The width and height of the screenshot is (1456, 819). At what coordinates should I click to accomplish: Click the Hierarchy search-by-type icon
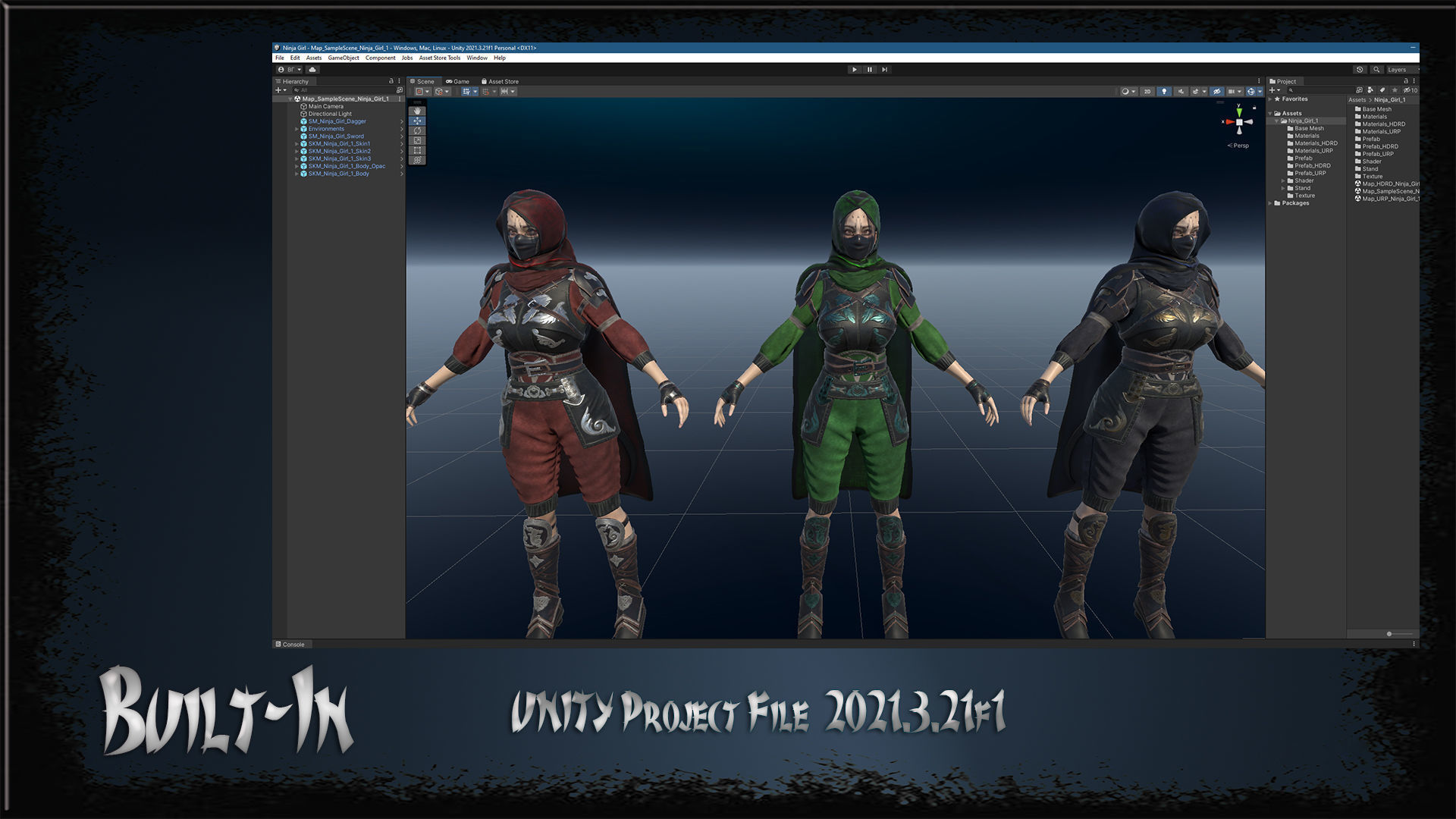(400, 90)
